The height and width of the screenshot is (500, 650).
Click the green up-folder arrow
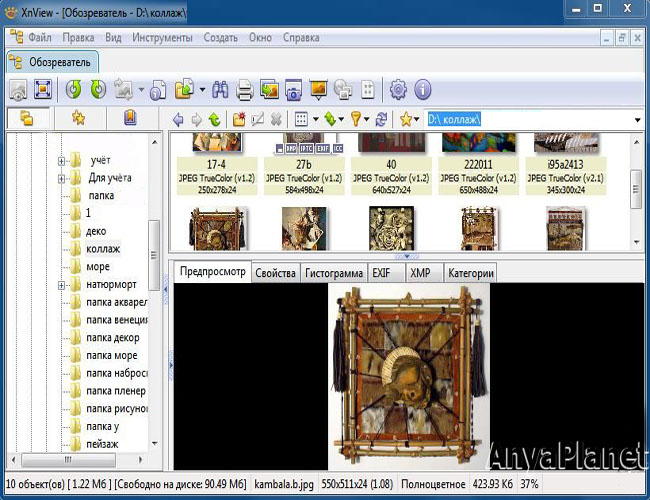click(214, 119)
